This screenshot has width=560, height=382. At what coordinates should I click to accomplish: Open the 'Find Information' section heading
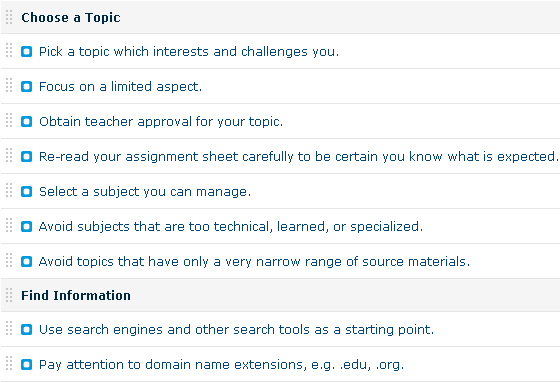(76, 296)
